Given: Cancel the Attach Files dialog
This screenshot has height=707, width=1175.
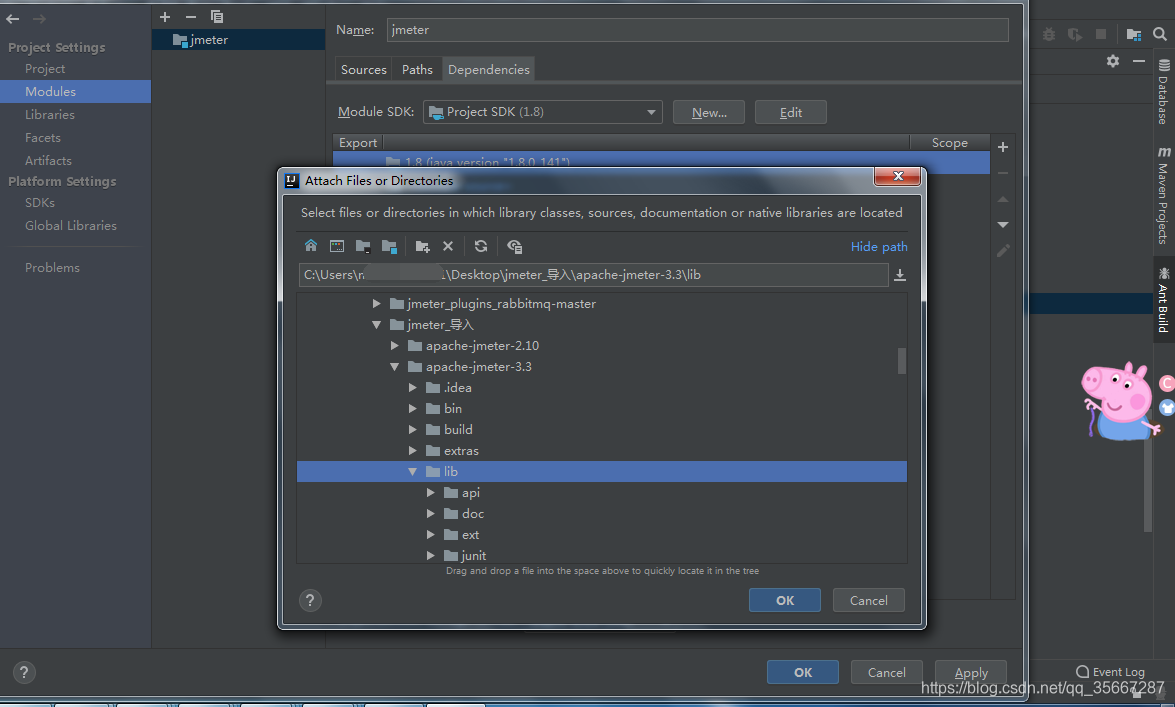Looking at the screenshot, I should coord(869,601).
